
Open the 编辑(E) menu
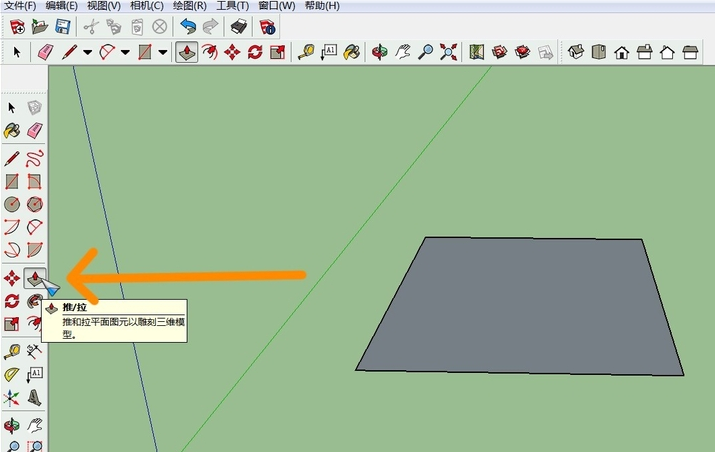coord(62,6)
